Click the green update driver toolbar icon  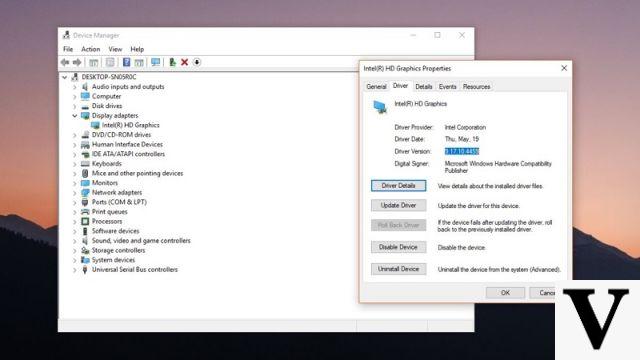tap(172, 62)
